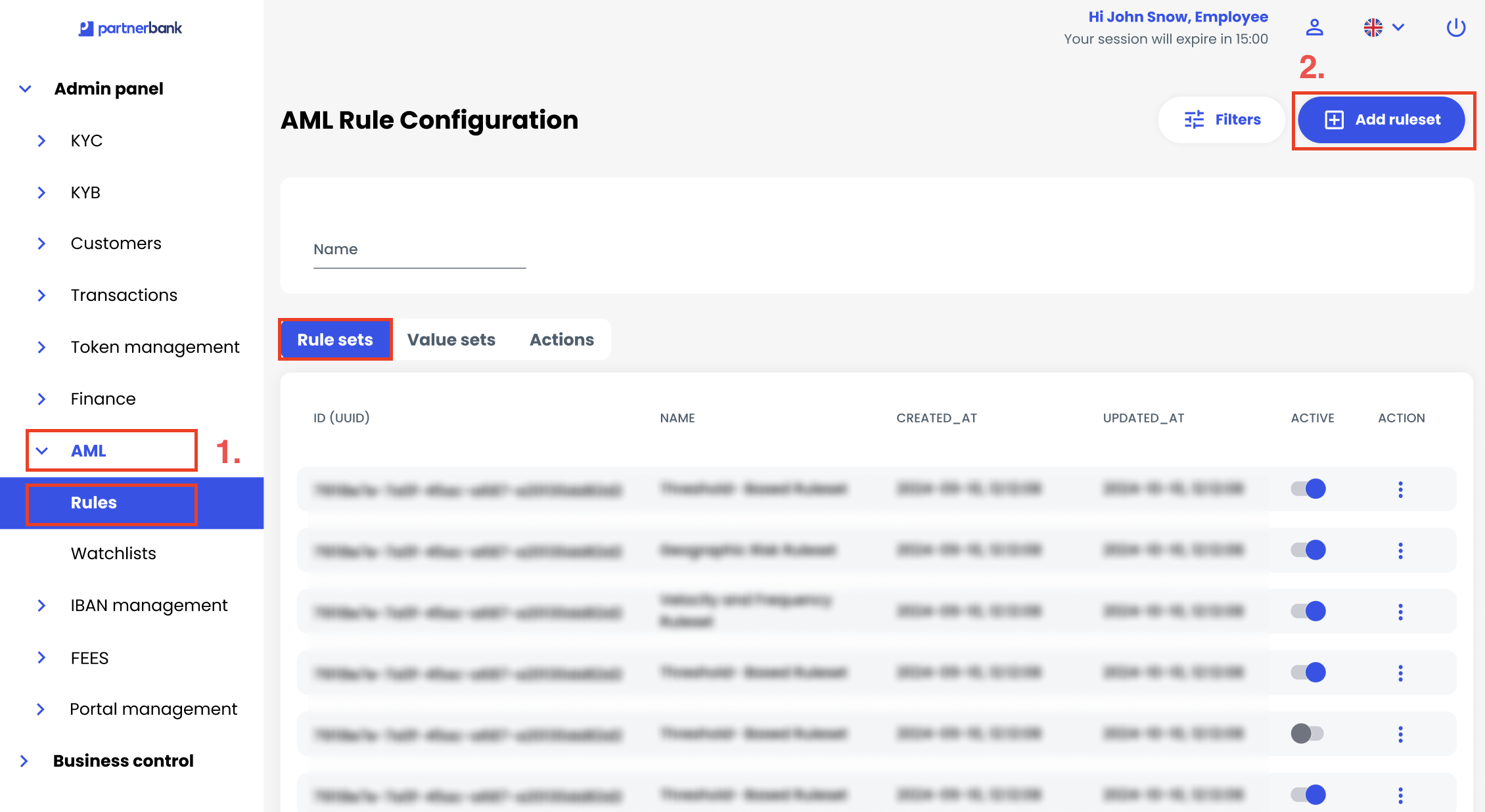Open three-dot menu in second row
The height and width of the screenshot is (812, 1485).
click(1400, 551)
